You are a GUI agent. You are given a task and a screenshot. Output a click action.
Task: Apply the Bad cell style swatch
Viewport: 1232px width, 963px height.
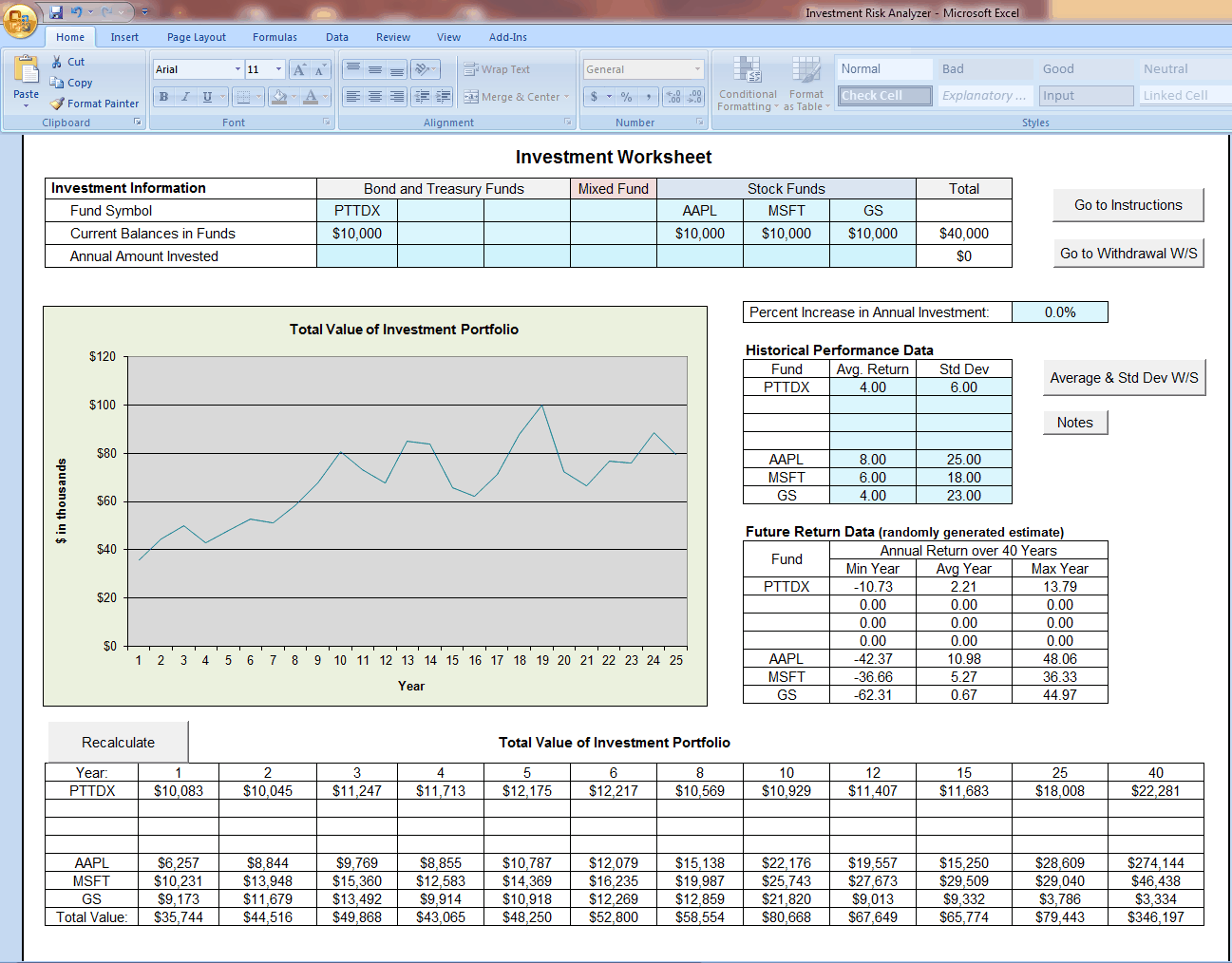(984, 69)
